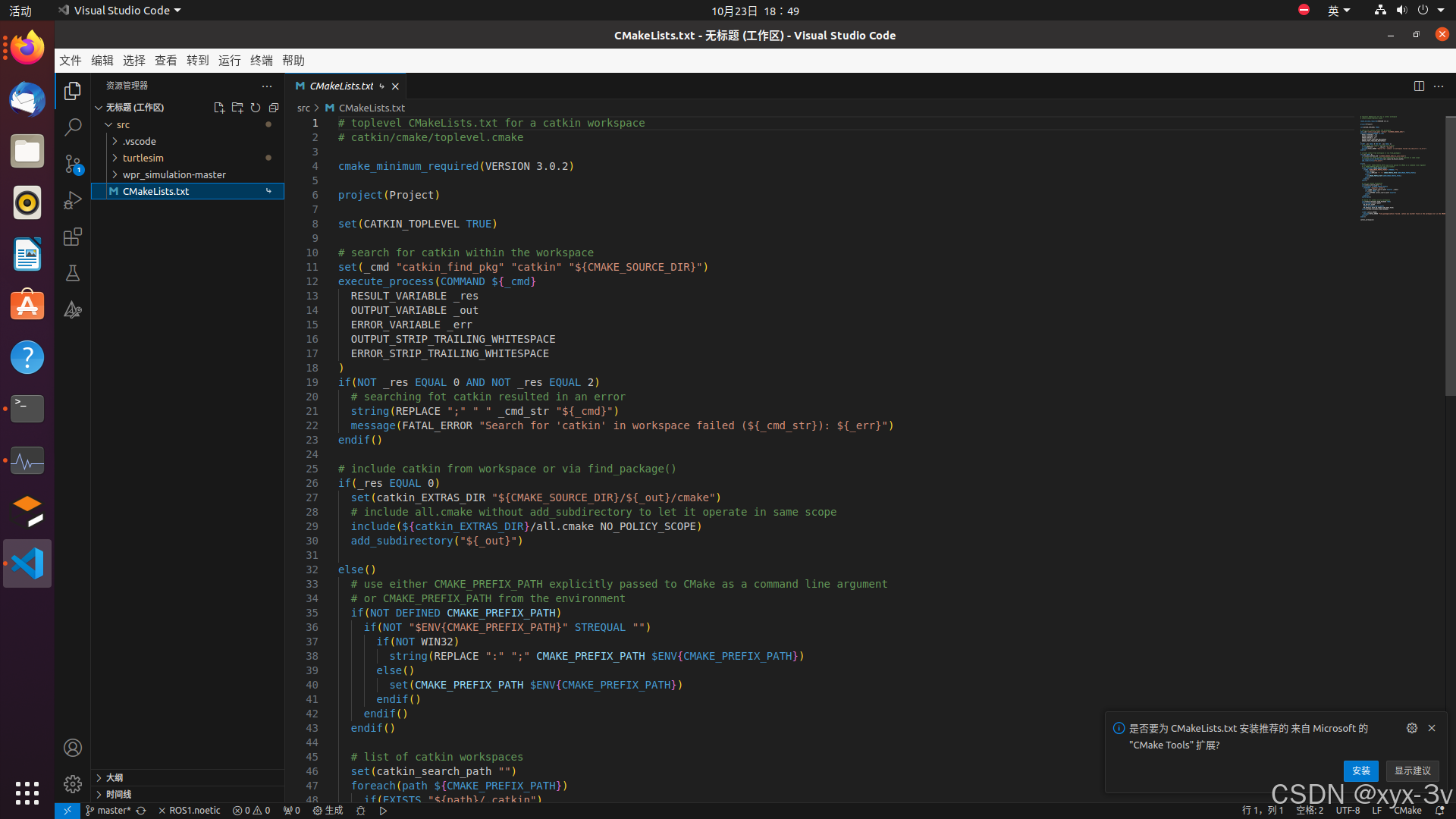Launch the CMake debug bug icon

click(x=361, y=811)
